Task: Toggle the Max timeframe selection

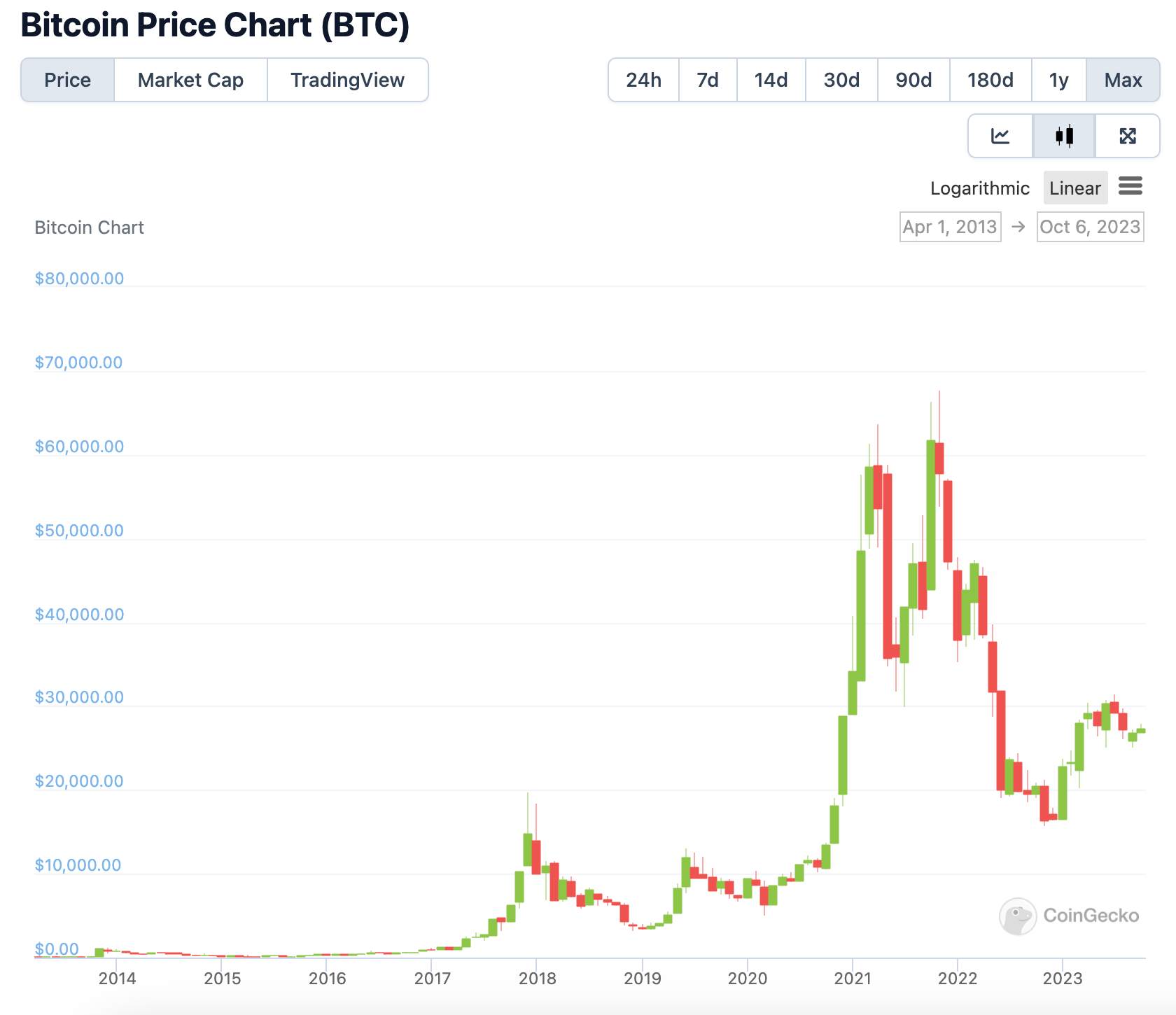Action: (x=1123, y=80)
